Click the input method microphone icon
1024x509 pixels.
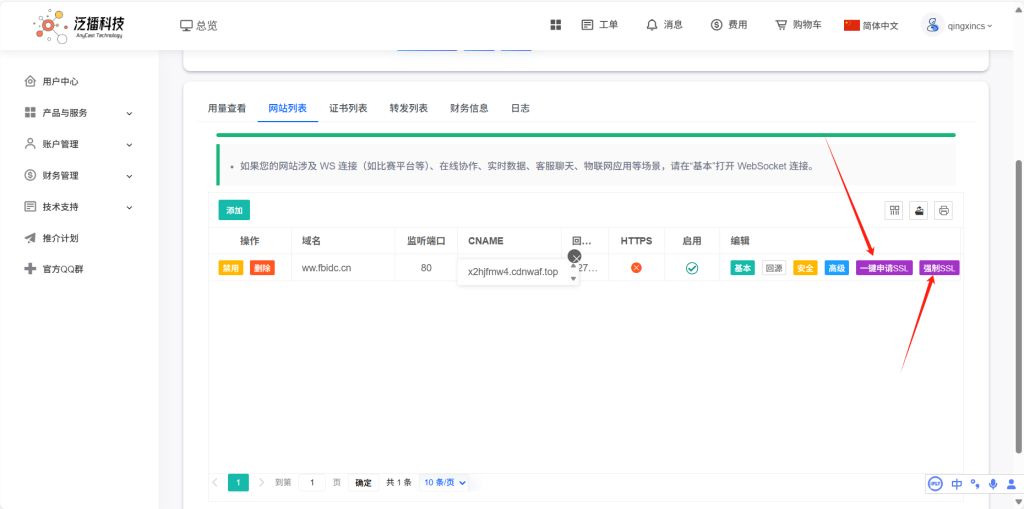point(993,484)
